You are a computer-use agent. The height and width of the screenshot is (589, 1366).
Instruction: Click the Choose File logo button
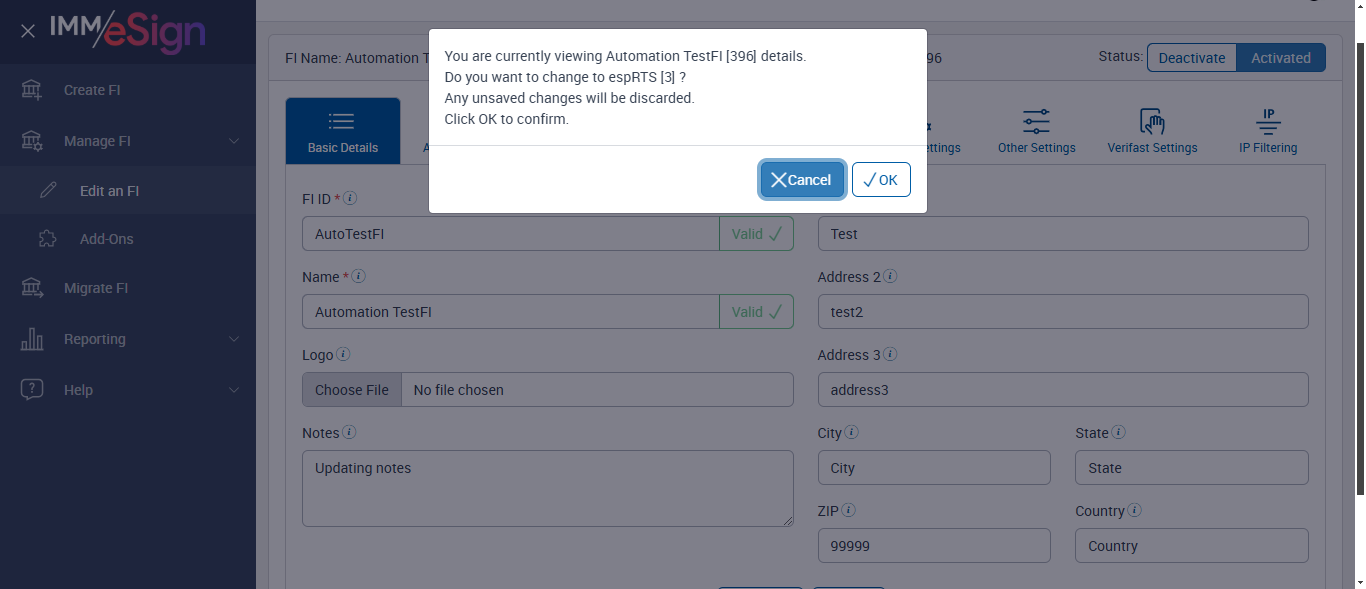[352, 390]
